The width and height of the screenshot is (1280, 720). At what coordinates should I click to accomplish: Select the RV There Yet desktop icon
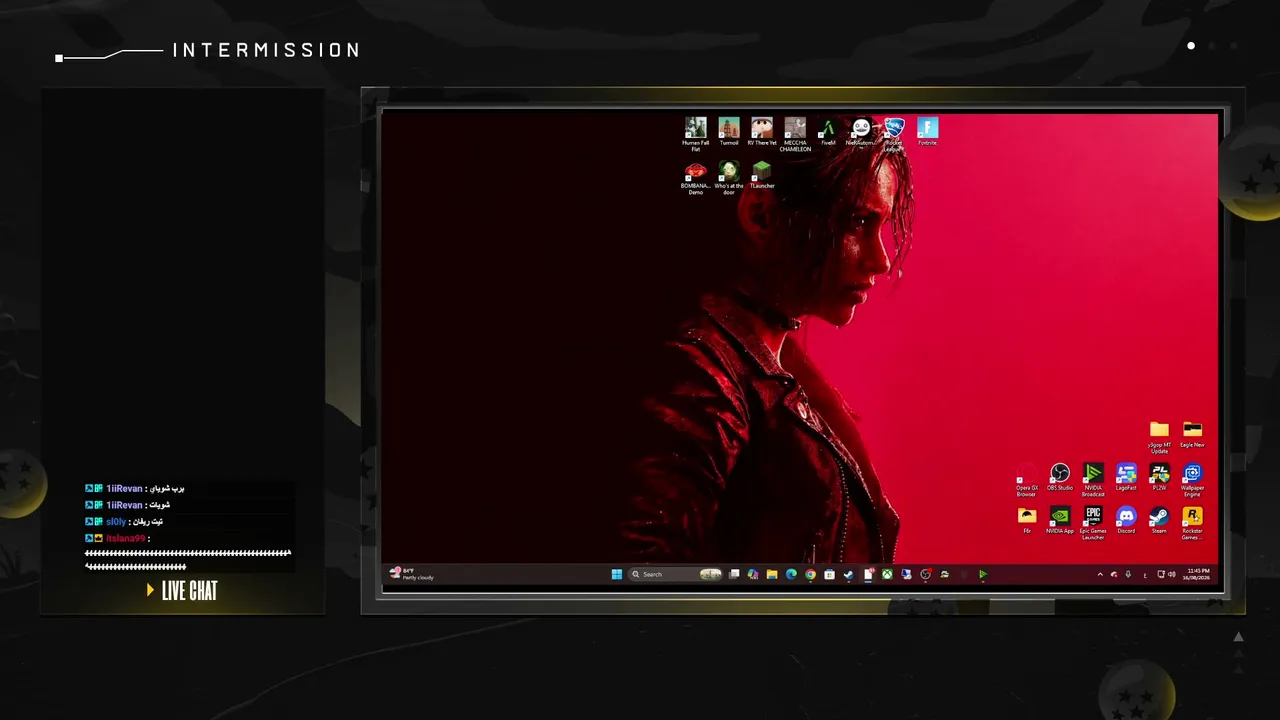(762, 132)
